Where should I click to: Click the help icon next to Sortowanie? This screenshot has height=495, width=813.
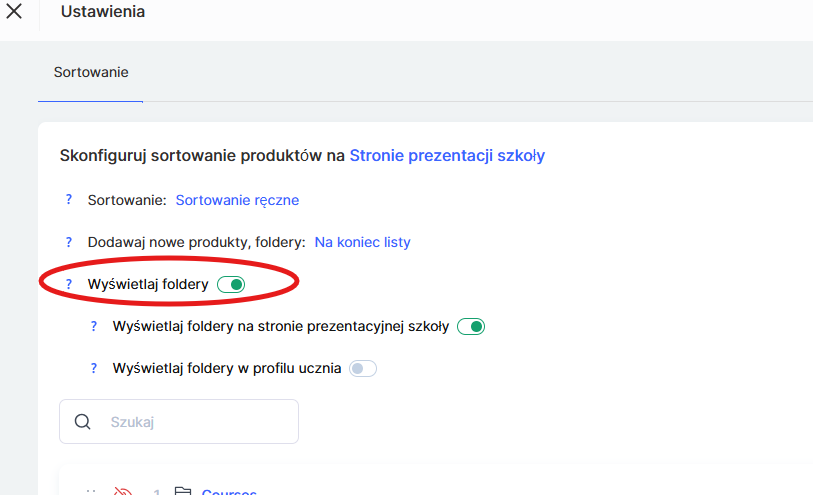point(69,200)
